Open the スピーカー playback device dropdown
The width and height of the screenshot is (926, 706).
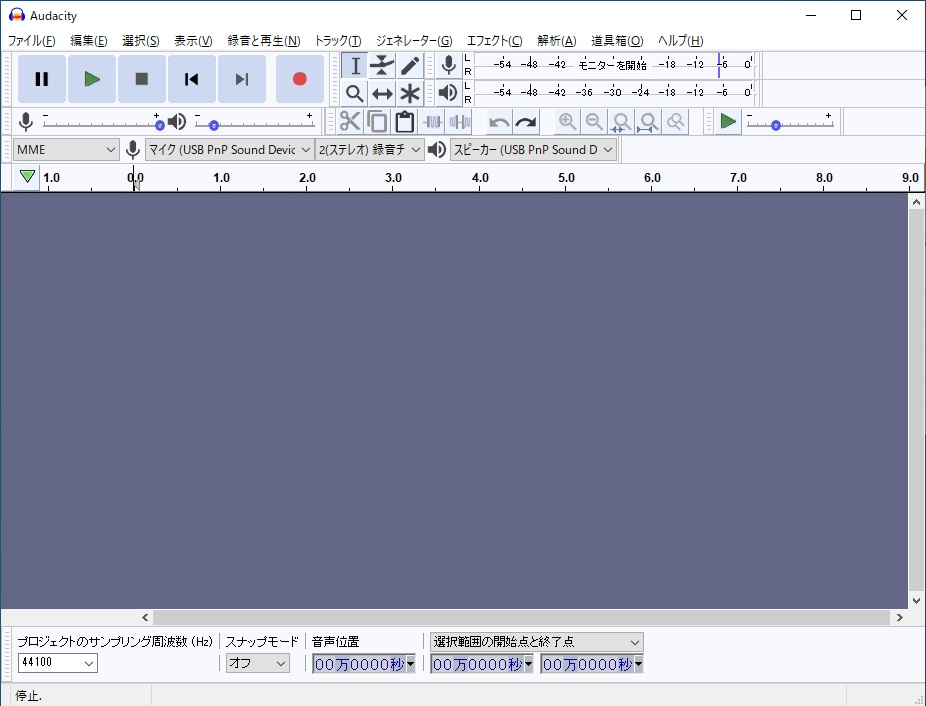point(533,149)
